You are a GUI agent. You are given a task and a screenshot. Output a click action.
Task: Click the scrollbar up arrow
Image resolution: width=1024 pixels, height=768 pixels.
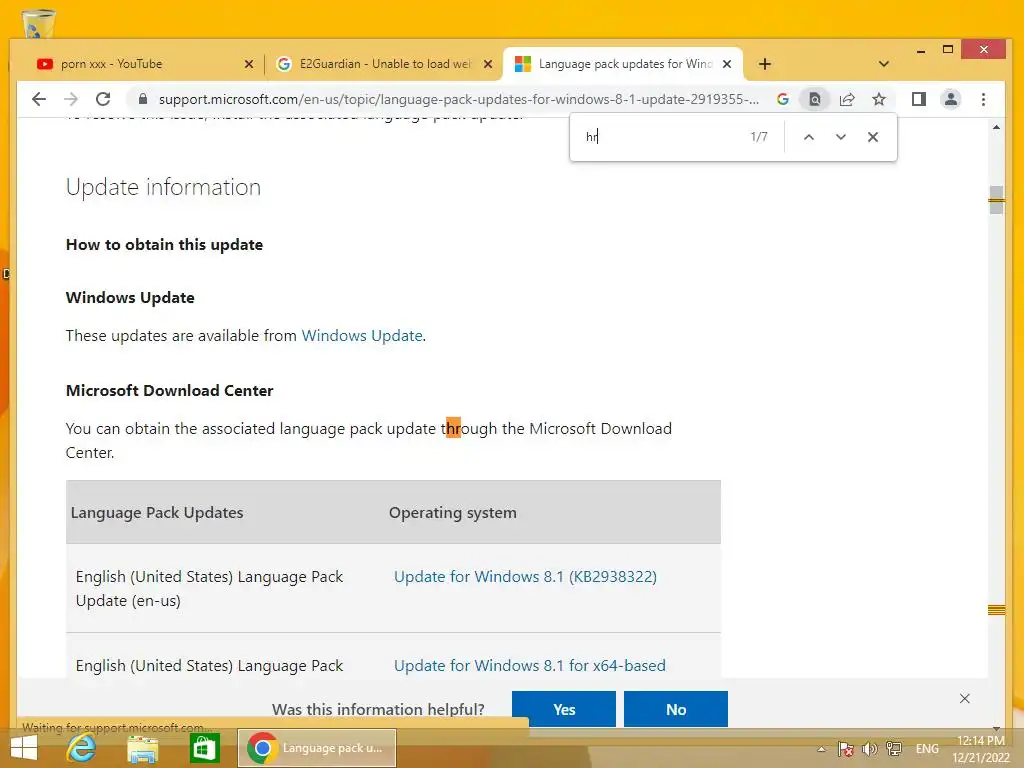996,127
